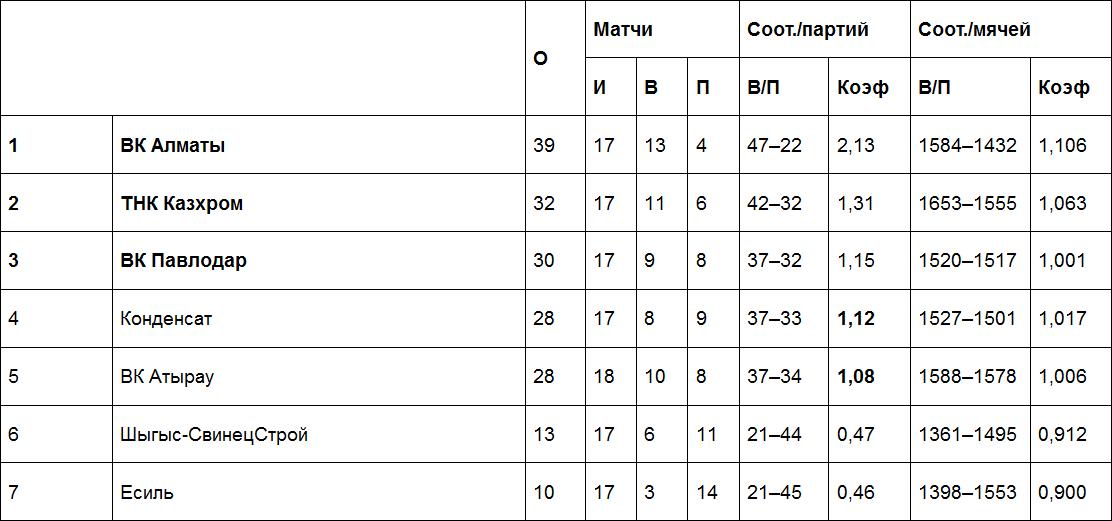The height and width of the screenshot is (521, 1112).
Task: Click the 47–22 sets score cell
Action: [774, 145]
